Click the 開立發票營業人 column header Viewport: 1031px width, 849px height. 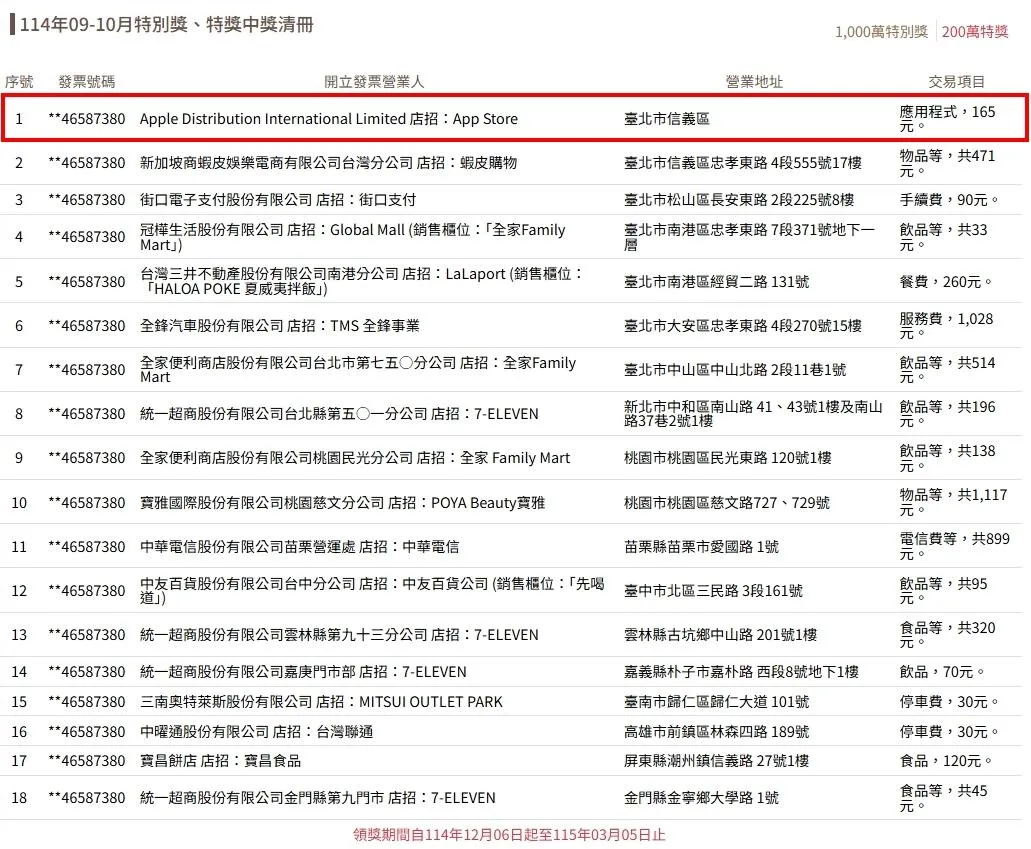coord(374,82)
